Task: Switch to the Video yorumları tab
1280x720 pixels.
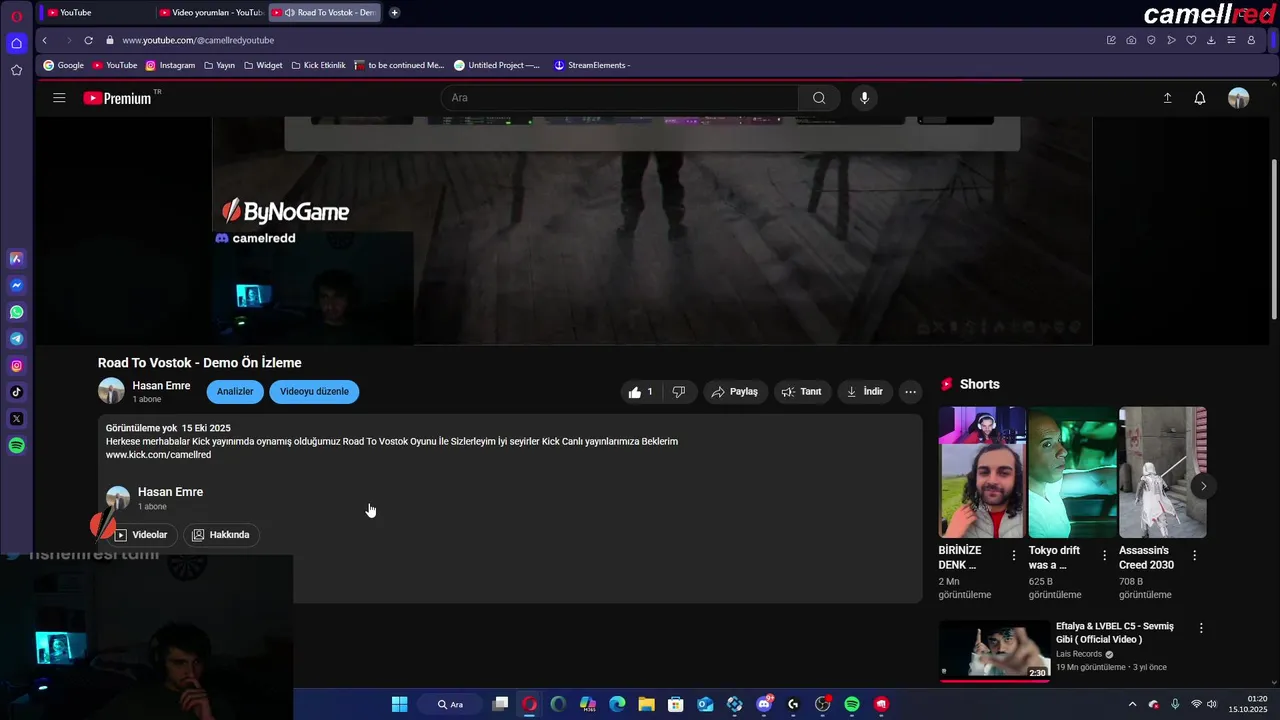Action: click(209, 12)
